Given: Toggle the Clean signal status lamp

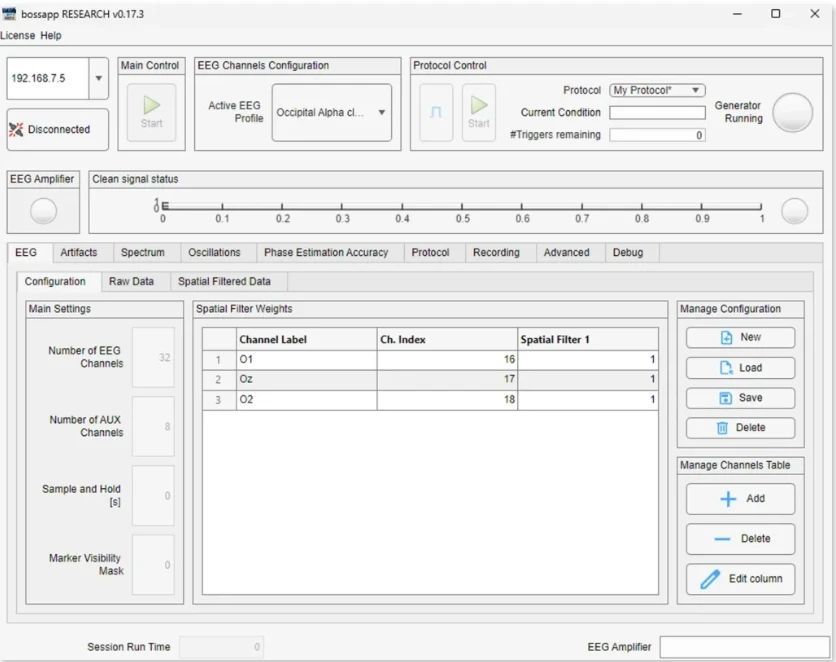Looking at the screenshot, I should click(x=794, y=211).
